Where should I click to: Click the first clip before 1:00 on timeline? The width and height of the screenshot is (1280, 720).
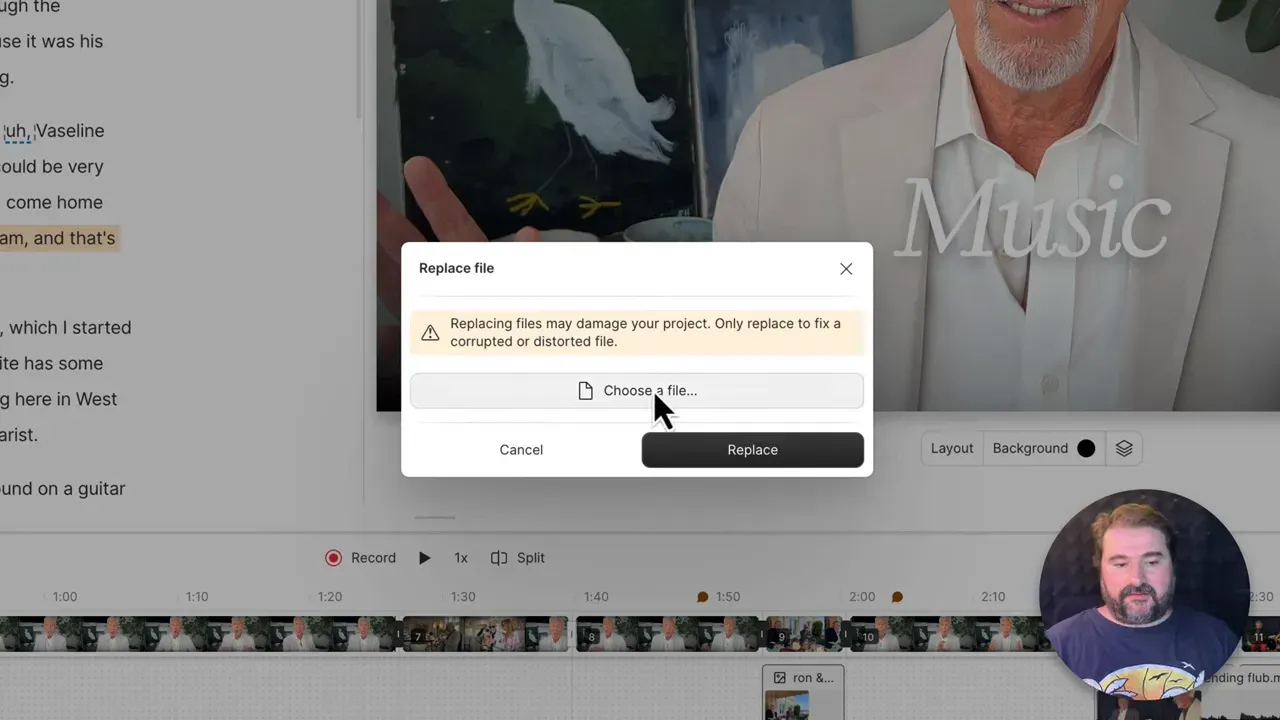point(200,634)
